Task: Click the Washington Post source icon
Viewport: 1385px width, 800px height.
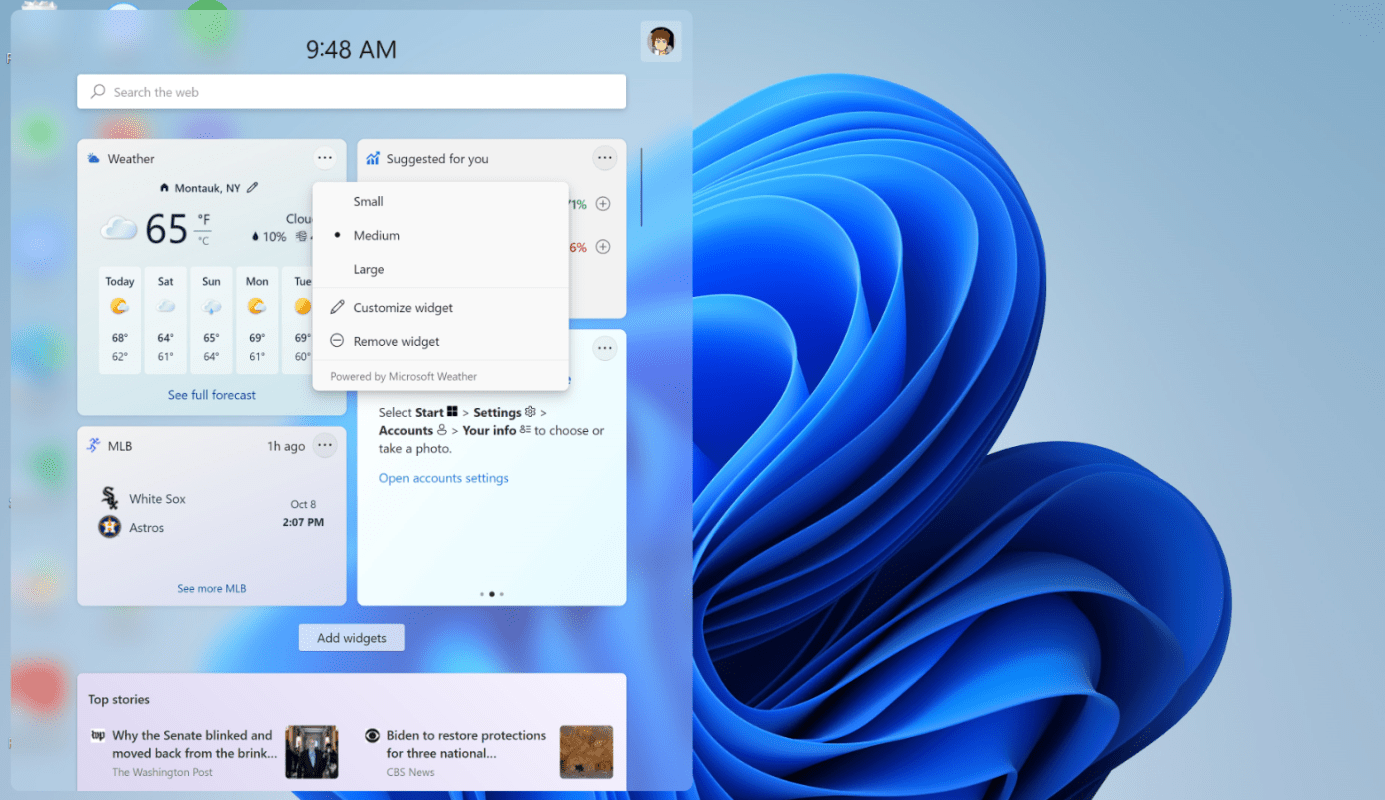Action: tap(98, 735)
